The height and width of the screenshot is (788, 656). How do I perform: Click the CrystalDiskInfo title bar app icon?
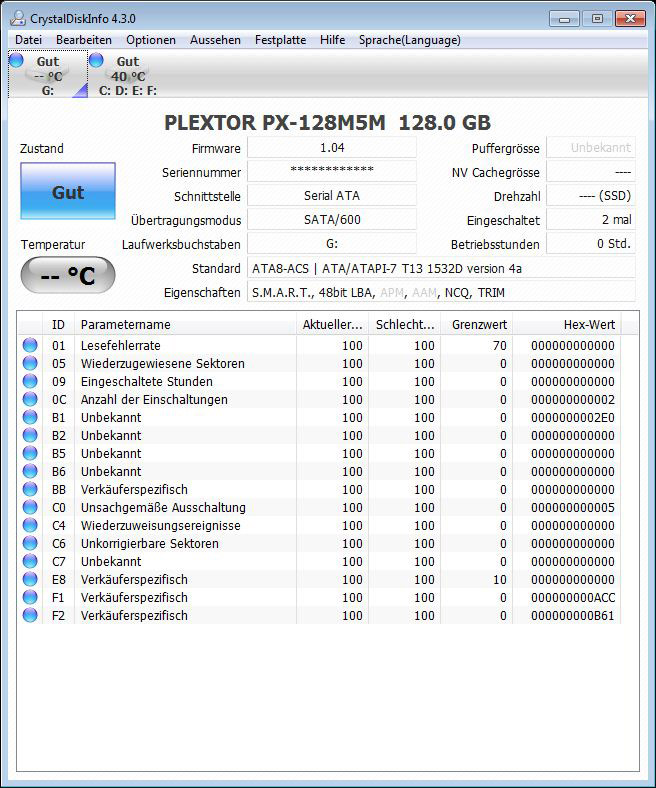(x=17, y=19)
